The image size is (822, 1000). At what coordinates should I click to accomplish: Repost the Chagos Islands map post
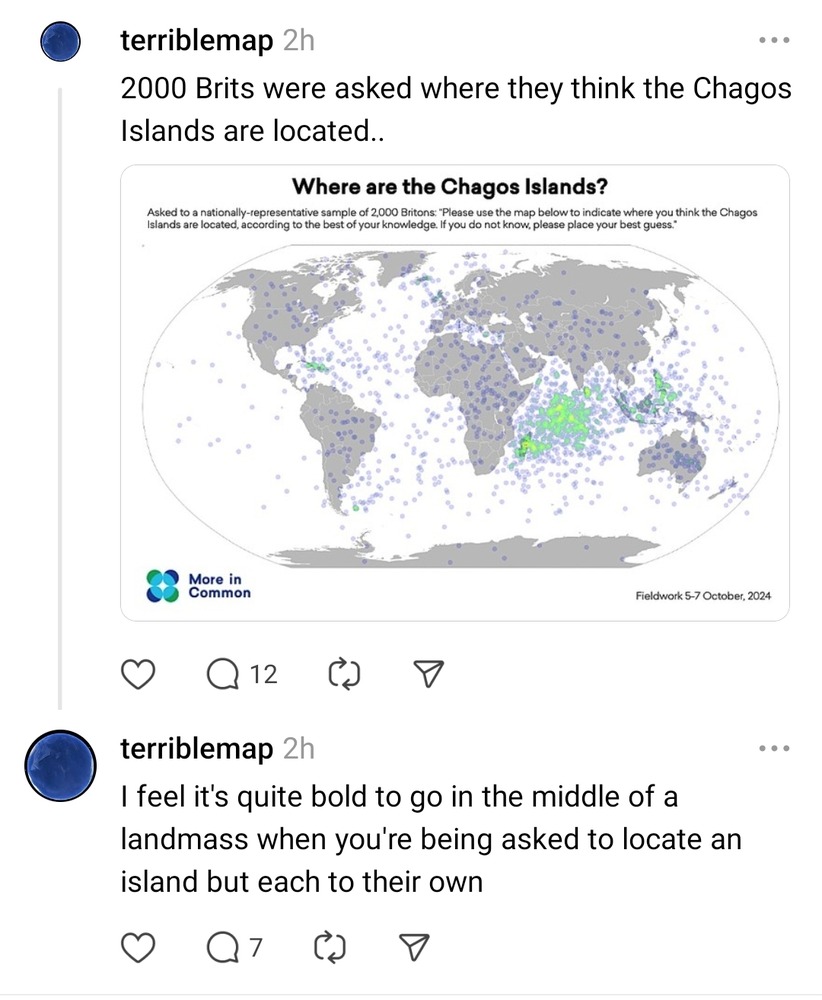point(344,675)
